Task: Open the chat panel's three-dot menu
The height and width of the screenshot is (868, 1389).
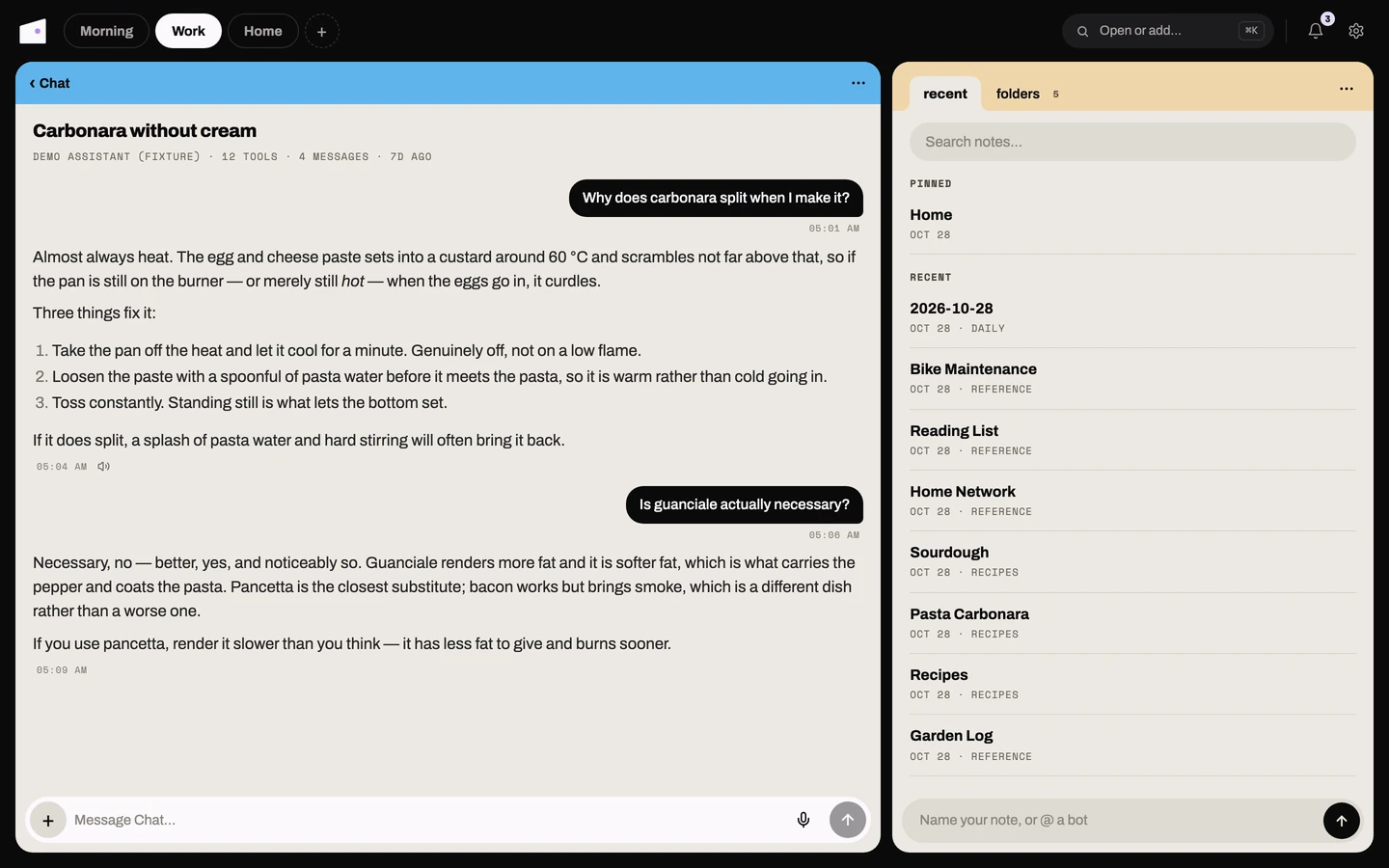Action: pyautogui.click(x=858, y=83)
